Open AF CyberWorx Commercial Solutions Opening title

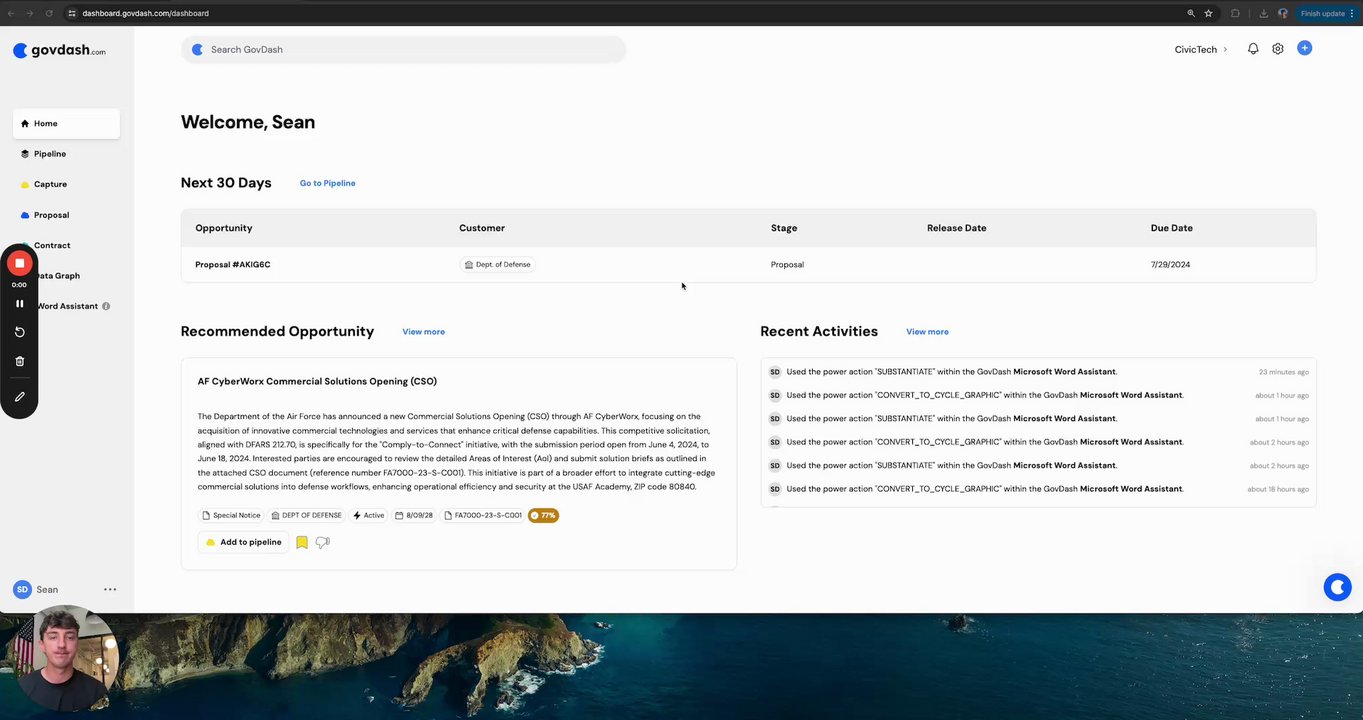coord(317,381)
